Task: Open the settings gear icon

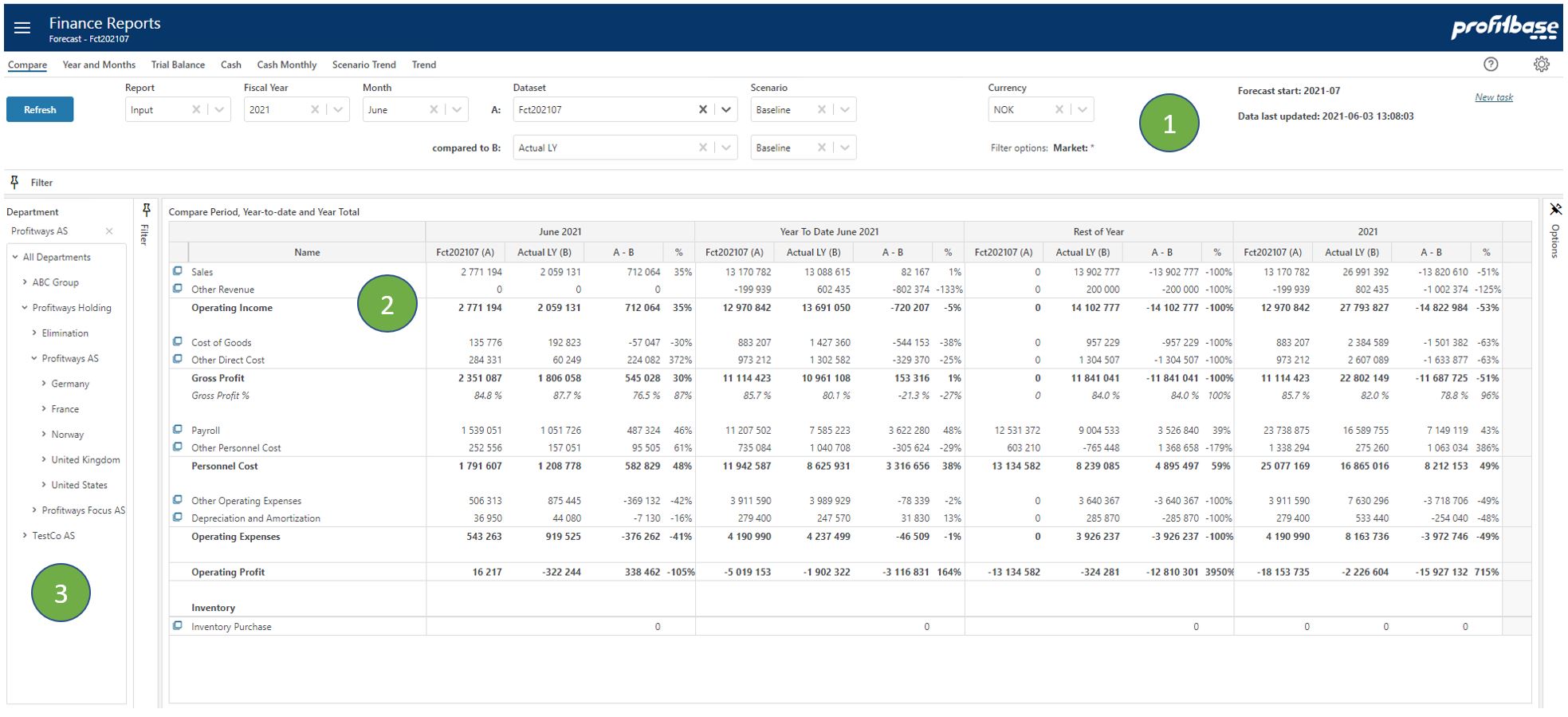Action: (x=1542, y=65)
